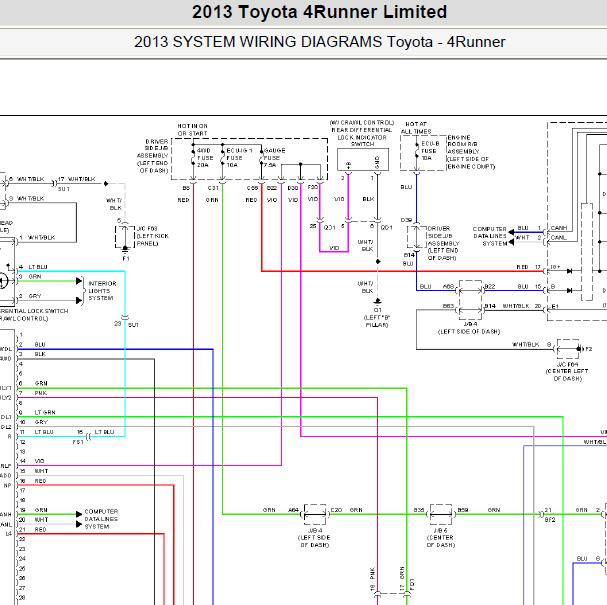Image resolution: width=607 pixels, height=605 pixels.
Task: Click the rear differential lock indicator switch box
Action: click(x=363, y=159)
